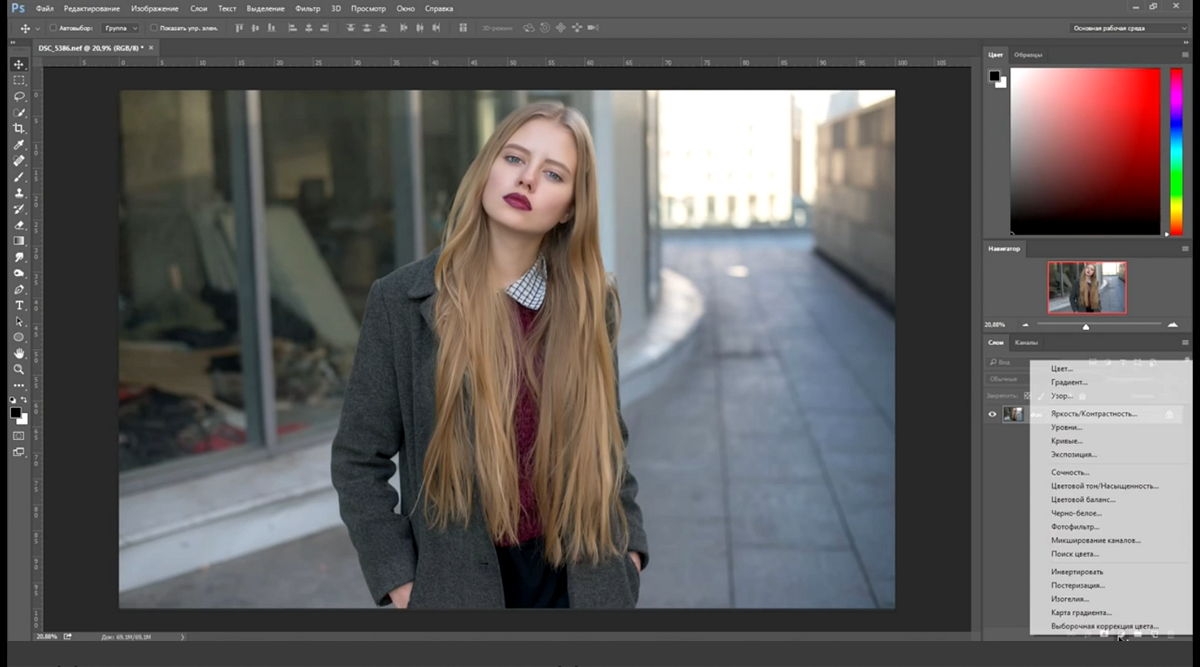Select the Brush tool
The width and height of the screenshot is (1200, 667).
(x=19, y=176)
